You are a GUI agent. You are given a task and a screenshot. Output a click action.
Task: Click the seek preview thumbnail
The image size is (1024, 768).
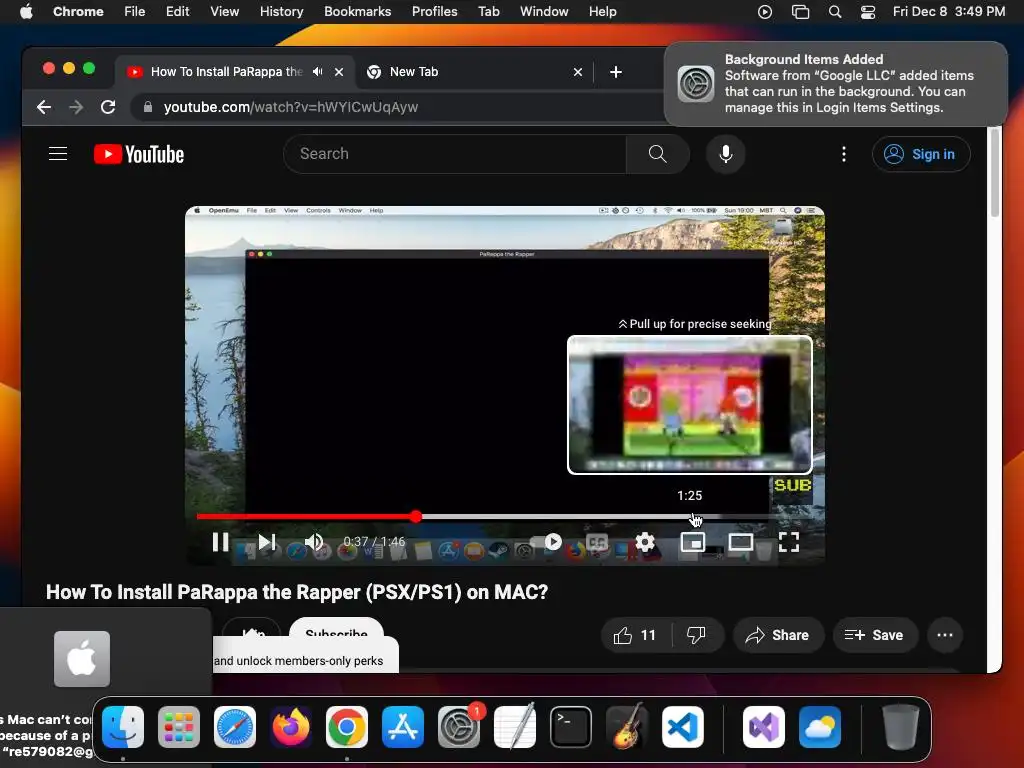click(690, 405)
